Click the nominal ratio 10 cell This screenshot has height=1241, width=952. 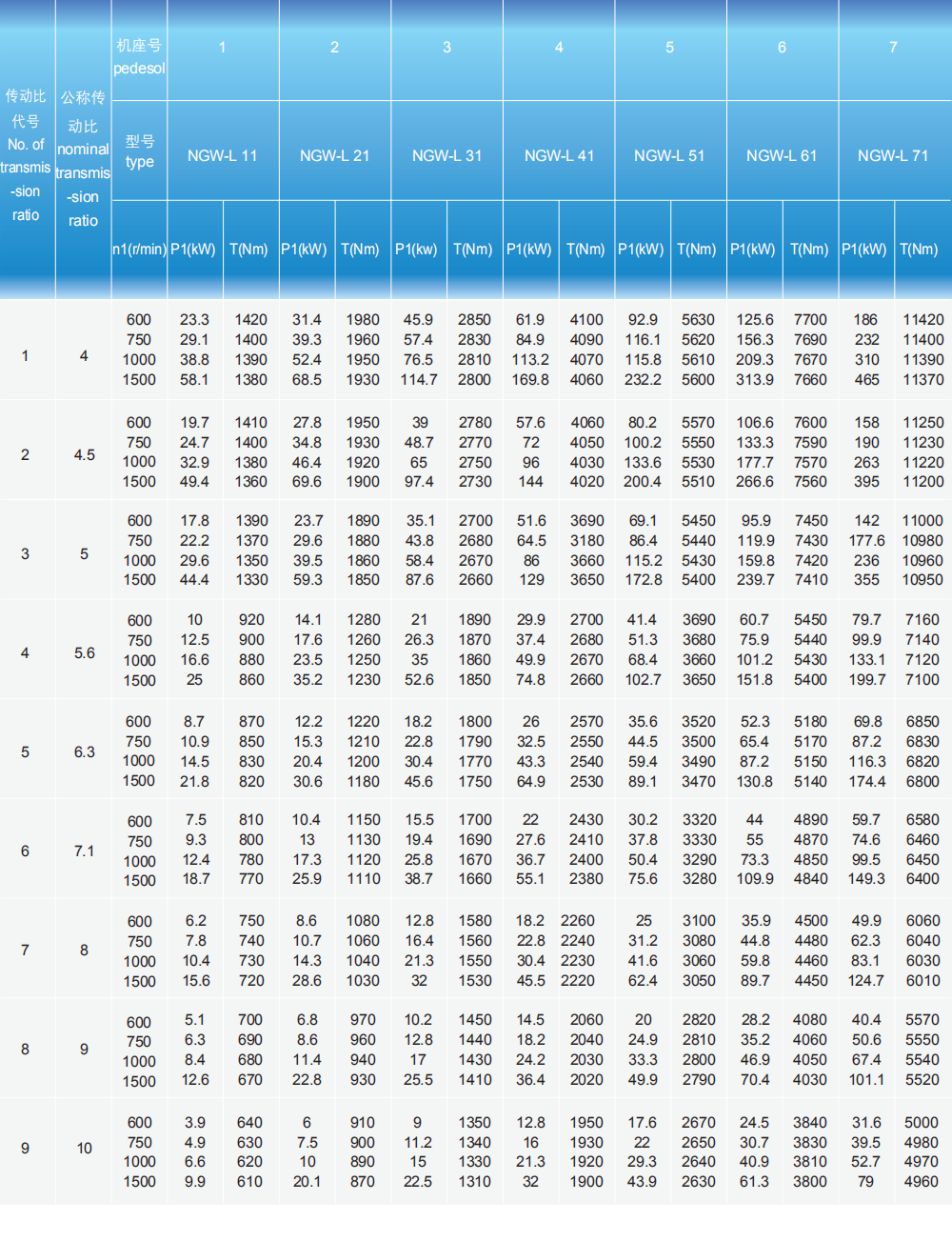click(84, 1148)
